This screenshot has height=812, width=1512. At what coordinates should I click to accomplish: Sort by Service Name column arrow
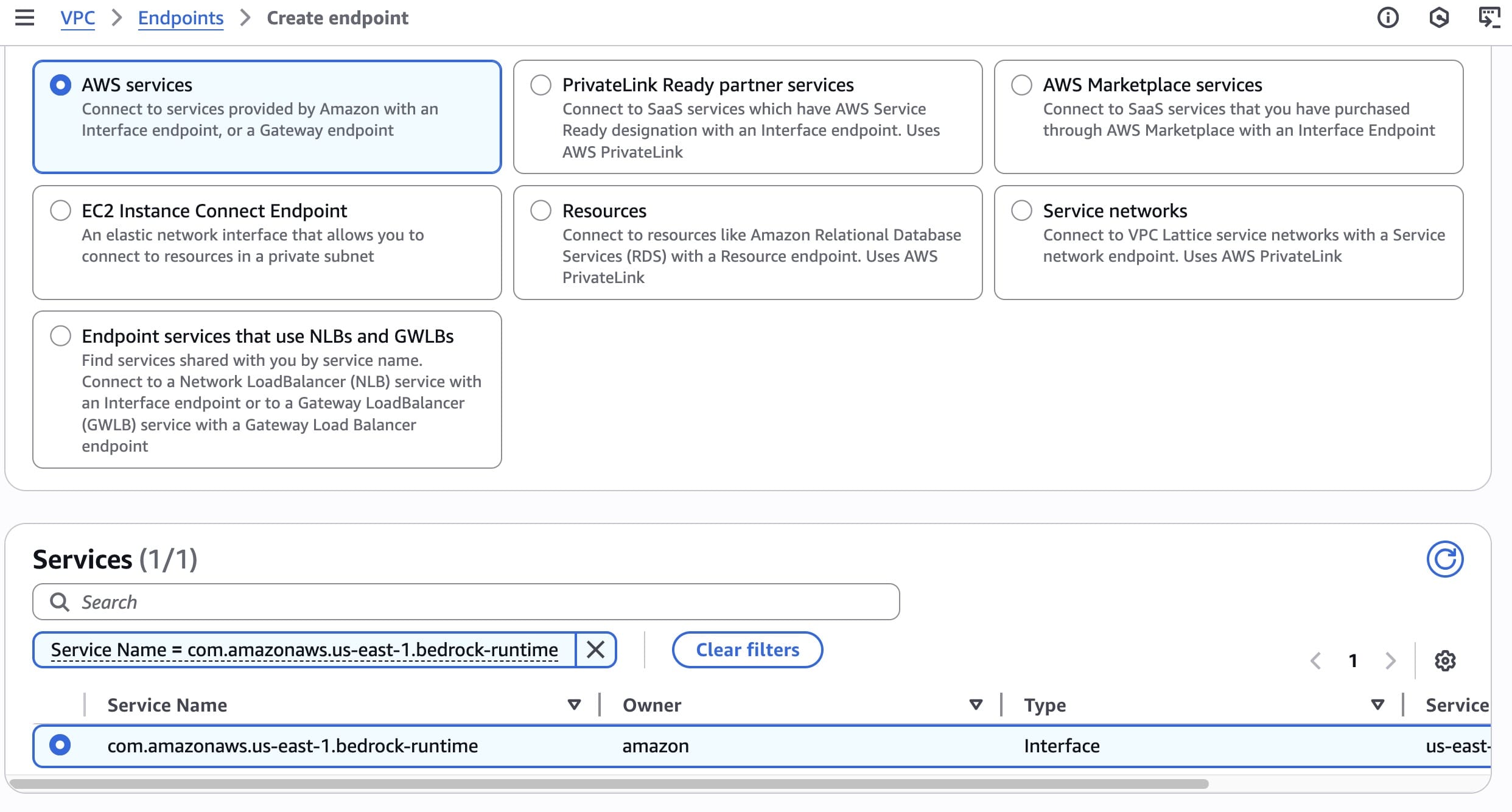(x=573, y=705)
